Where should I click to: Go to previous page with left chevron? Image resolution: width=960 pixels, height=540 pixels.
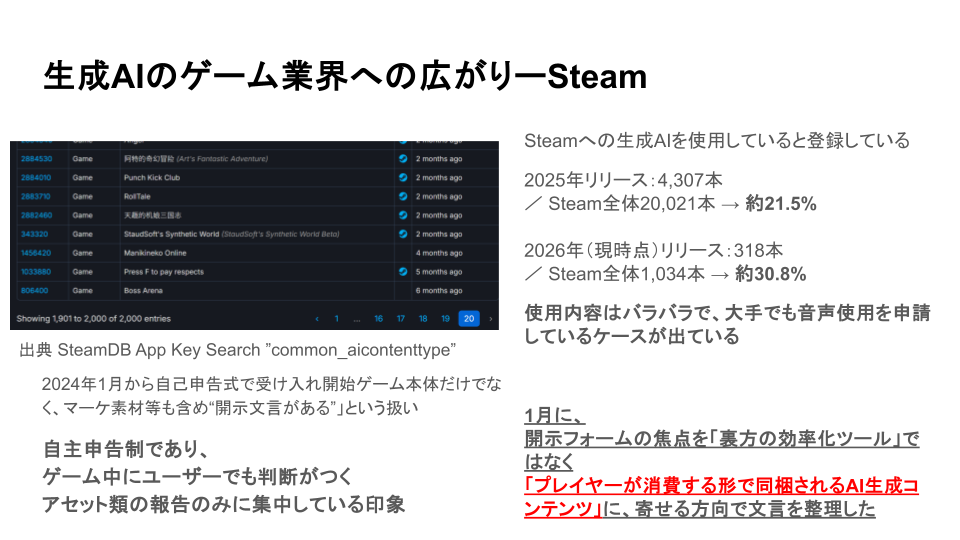317,319
